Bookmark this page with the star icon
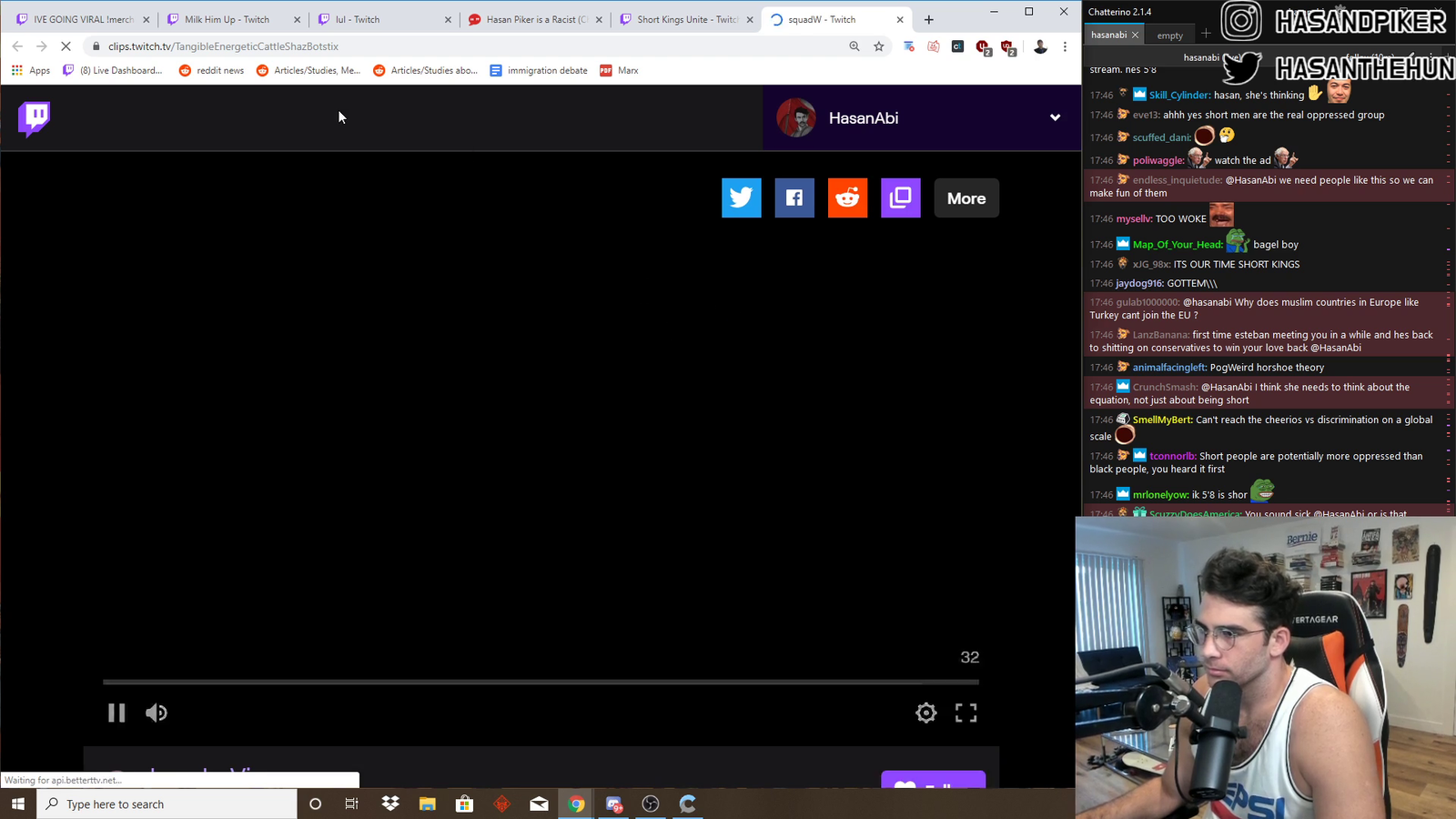The image size is (1456, 819). click(x=879, y=46)
